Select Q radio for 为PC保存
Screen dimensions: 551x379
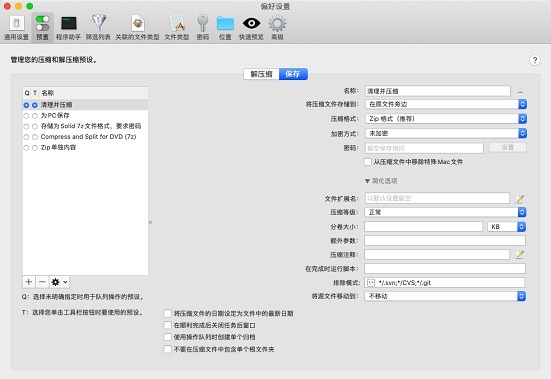click(26, 116)
